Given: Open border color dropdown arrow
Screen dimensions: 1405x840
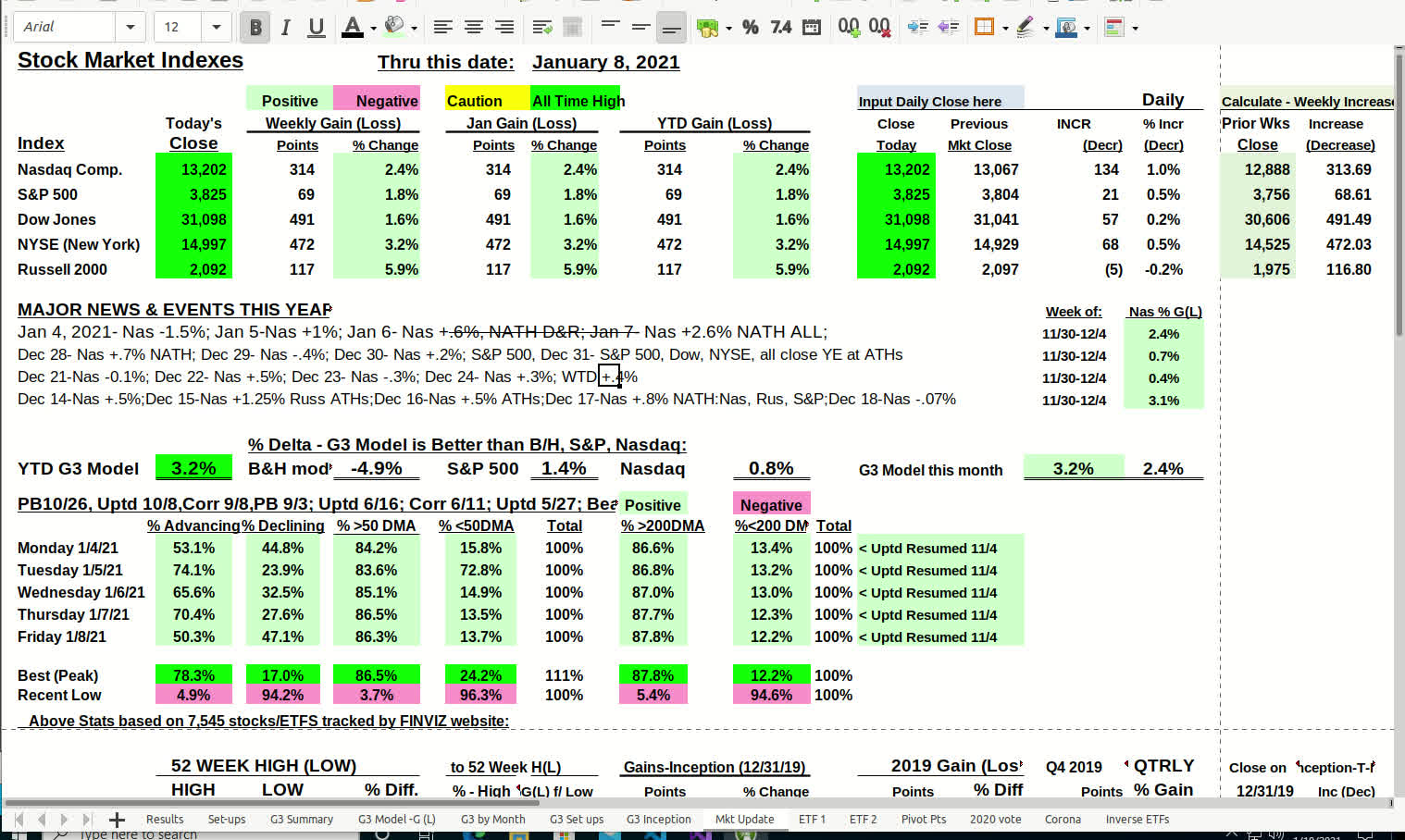Looking at the screenshot, I should click(1087, 29).
